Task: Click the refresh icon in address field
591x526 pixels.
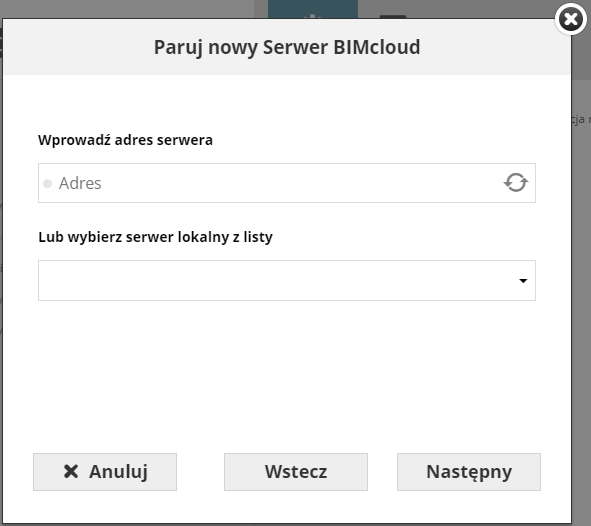Action: pos(516,183)
